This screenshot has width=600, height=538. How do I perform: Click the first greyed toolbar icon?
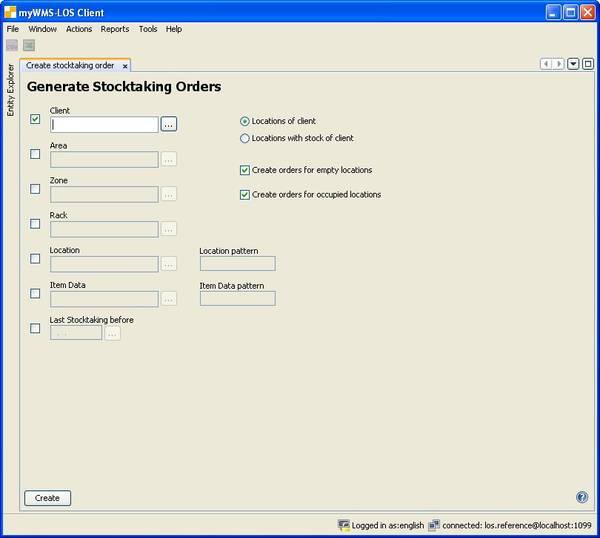point(12,45)
